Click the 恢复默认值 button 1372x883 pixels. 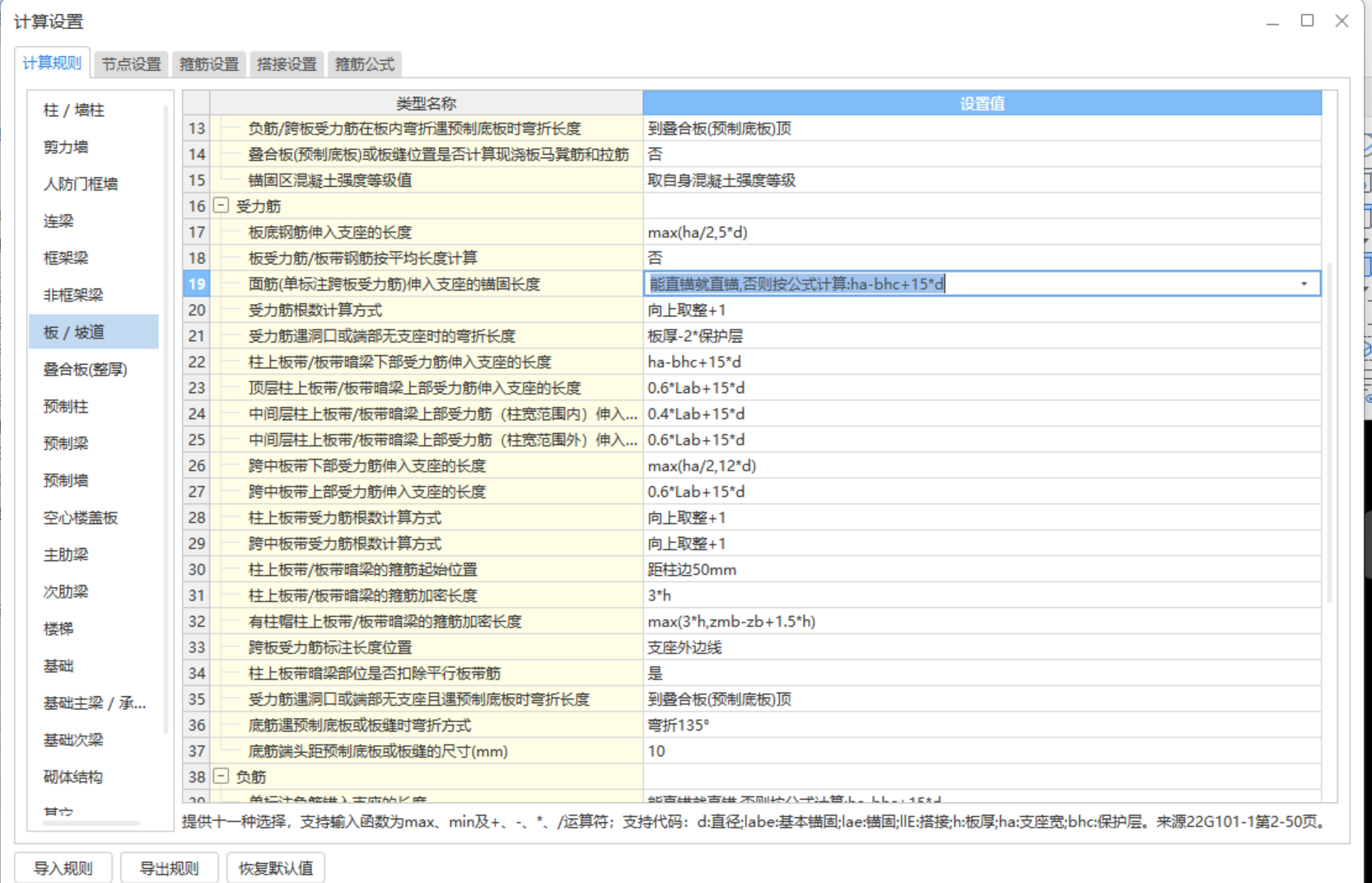[275, 868]
